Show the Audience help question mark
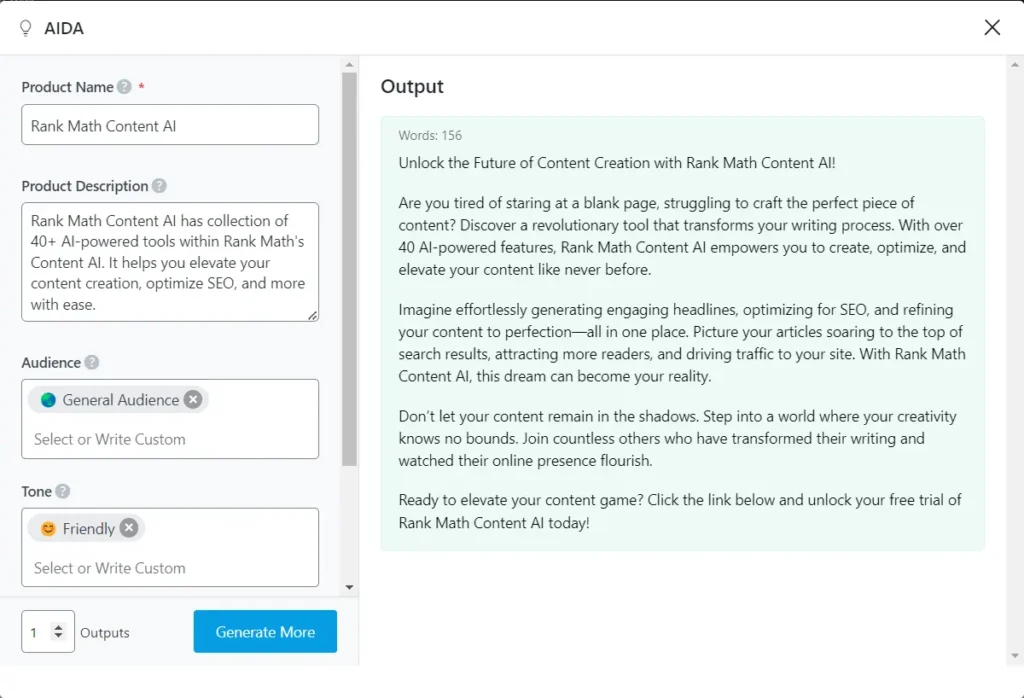1024x698 pixels. tap(91, 362)
